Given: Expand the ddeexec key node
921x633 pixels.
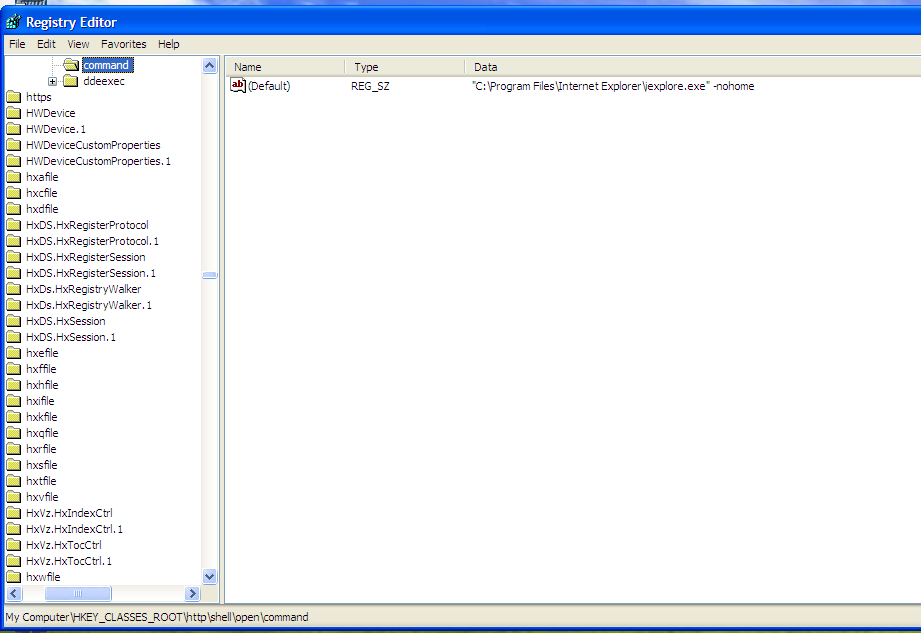Looking at the screenshot, I should point(53,81).
